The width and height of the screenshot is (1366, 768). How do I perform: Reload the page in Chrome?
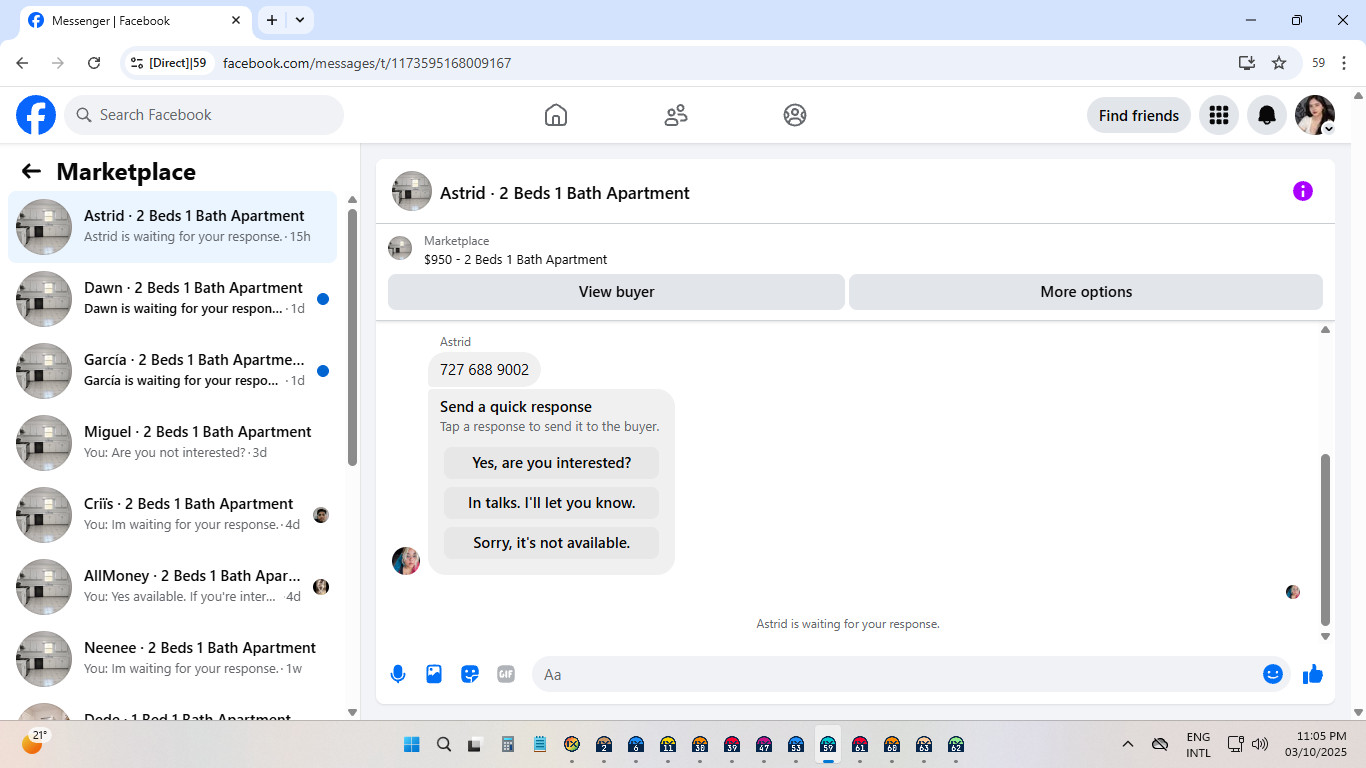point(94,63)
